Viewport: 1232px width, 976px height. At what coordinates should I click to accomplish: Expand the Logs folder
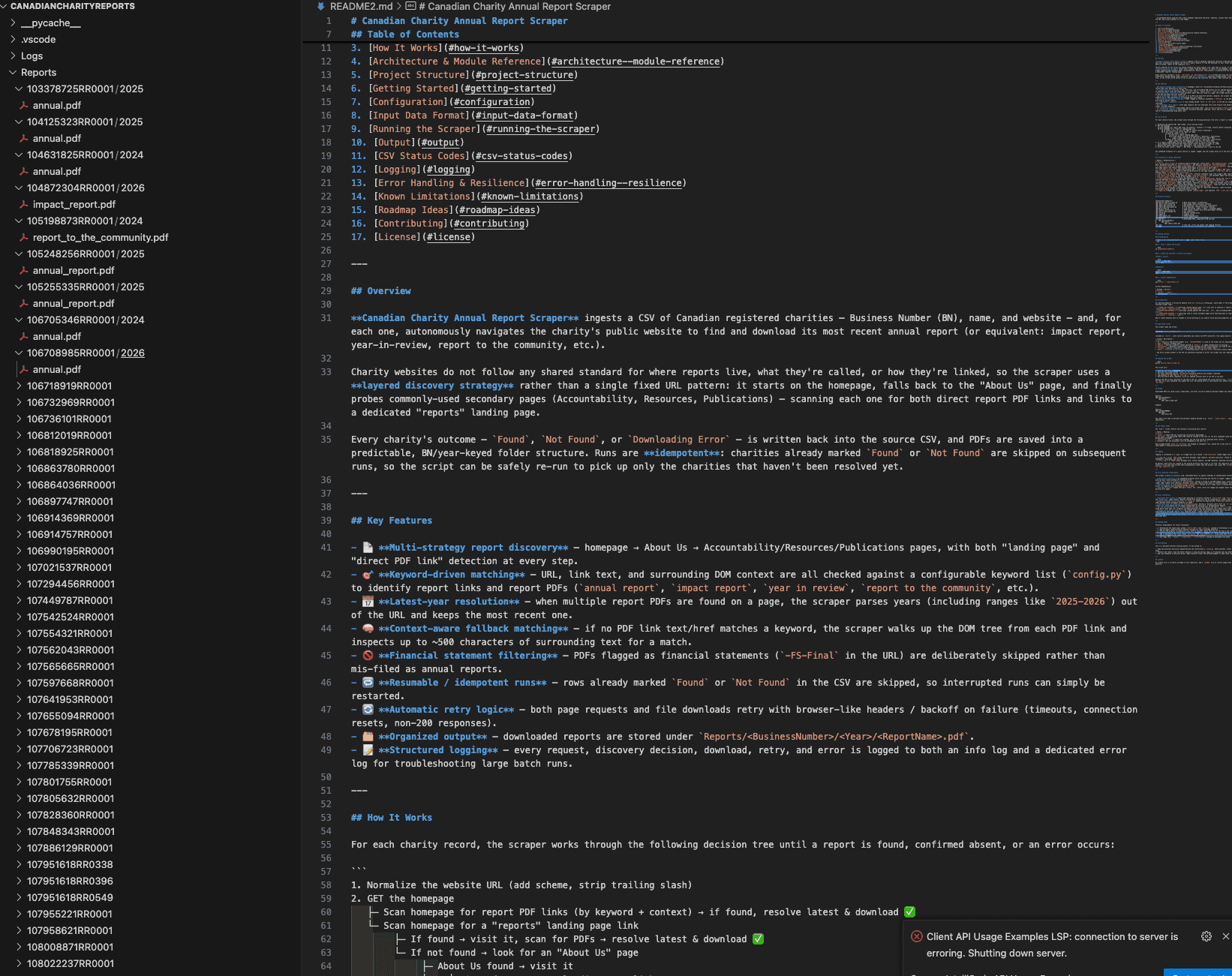[x=13, y=56]
